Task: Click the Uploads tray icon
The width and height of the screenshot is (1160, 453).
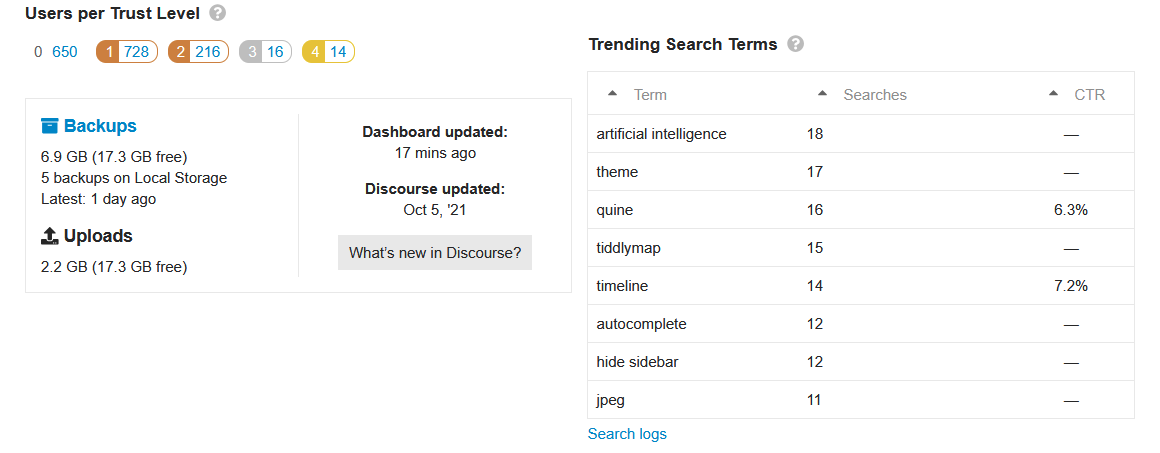Action: coord(50,236)
